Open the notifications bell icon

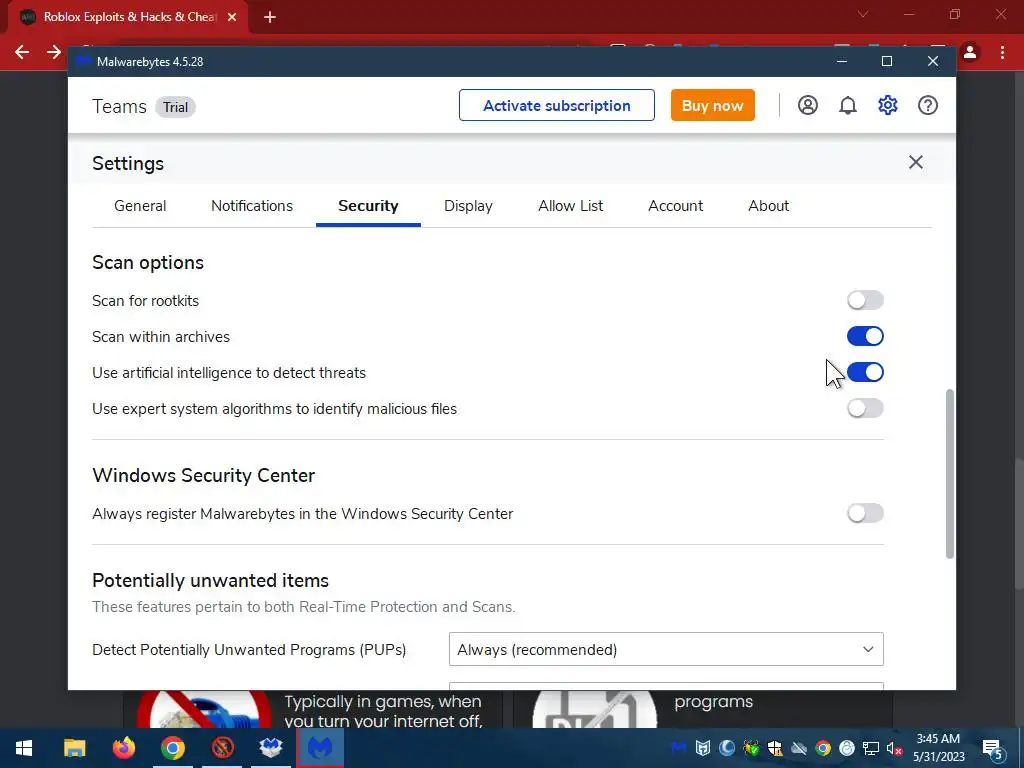[x=847, y=105]
